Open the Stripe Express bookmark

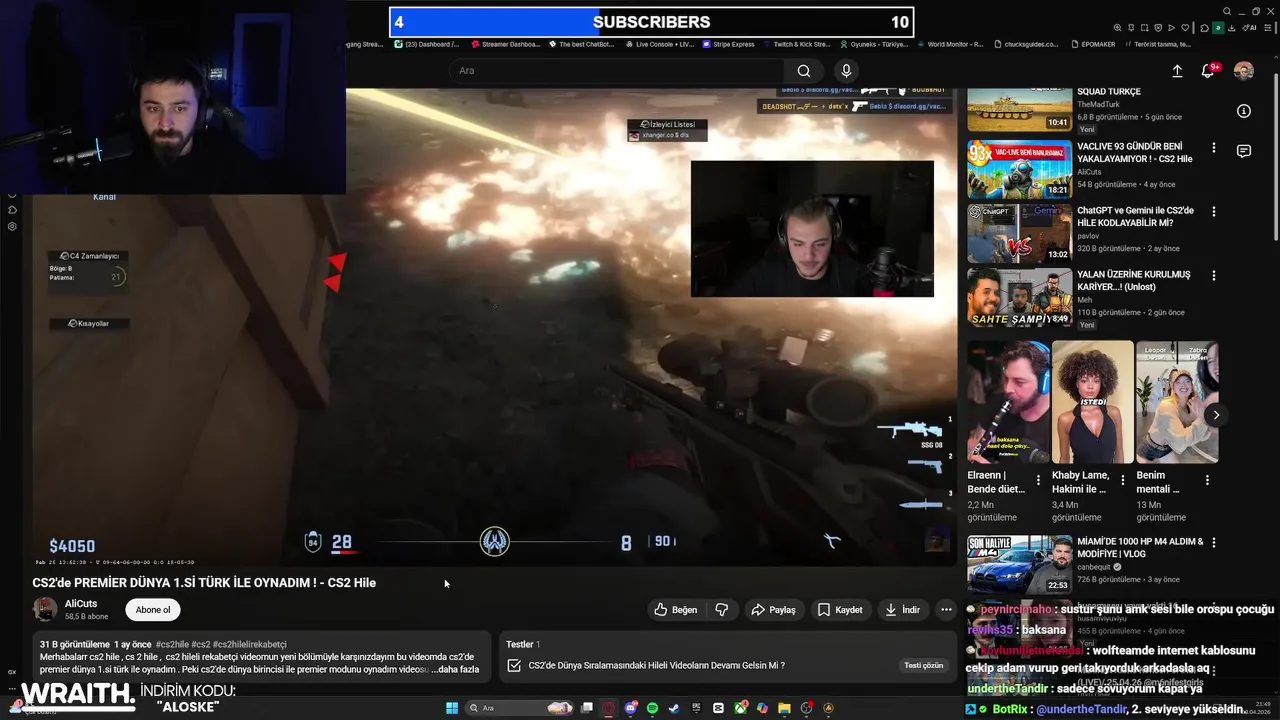tap(728, 44)
